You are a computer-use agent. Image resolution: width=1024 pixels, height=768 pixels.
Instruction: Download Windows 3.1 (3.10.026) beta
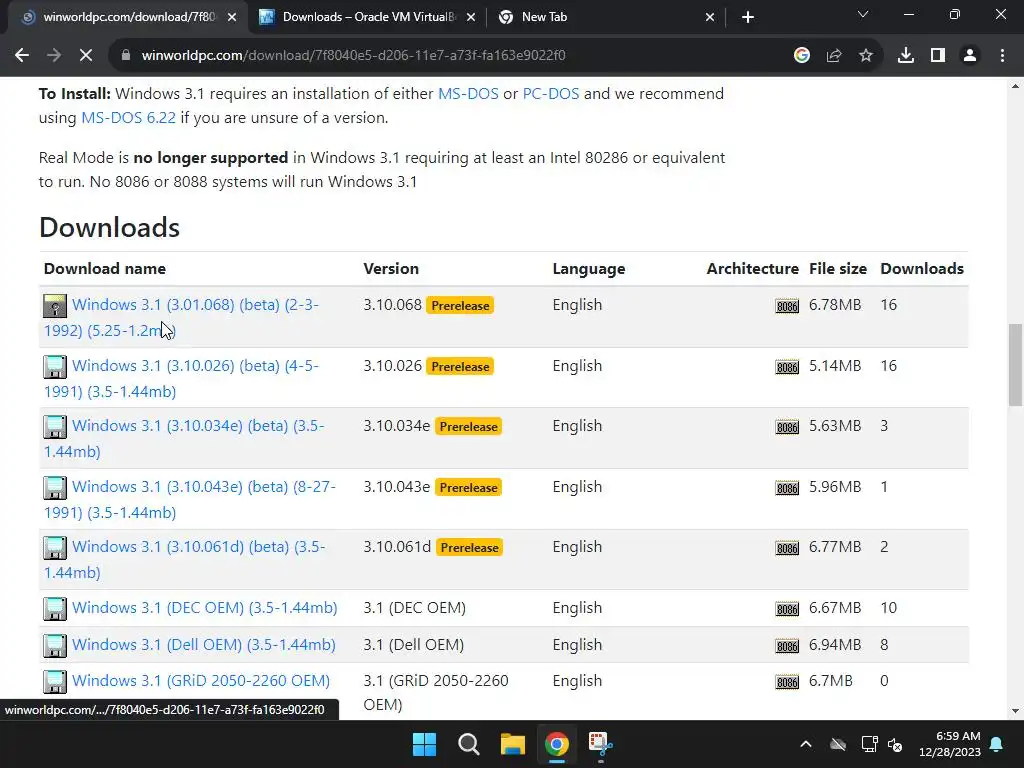182,378
